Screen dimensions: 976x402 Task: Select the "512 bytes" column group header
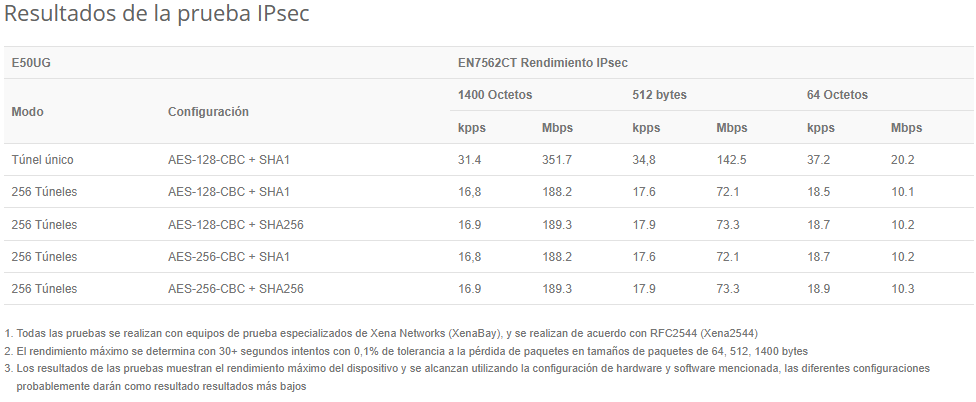tap(659, 95)
